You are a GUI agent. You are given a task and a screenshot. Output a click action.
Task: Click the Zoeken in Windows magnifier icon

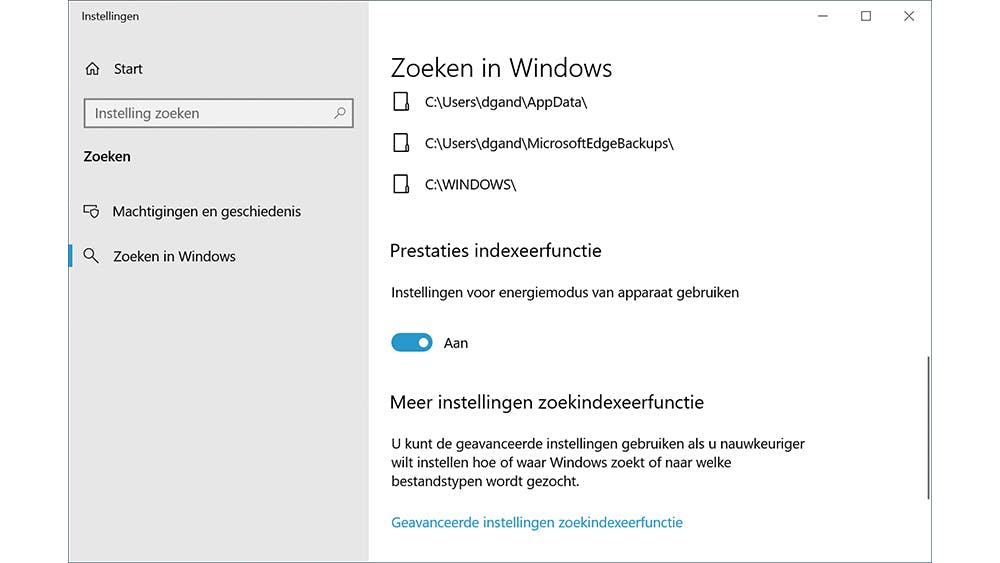click(x=92, y=256)
